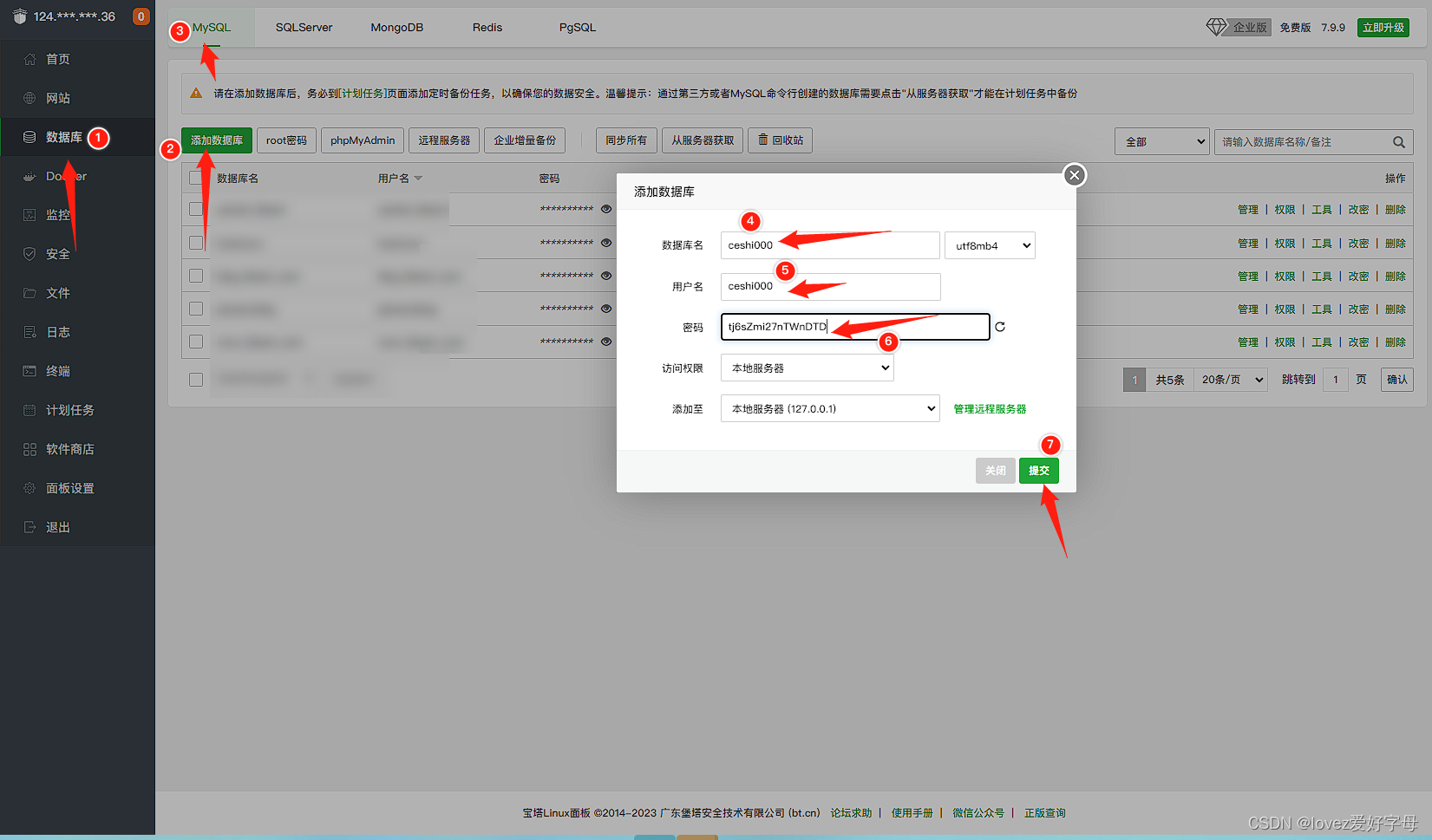The image size is (1432, 840).
Task: Show password in second database row
Action: pos(606,243)
